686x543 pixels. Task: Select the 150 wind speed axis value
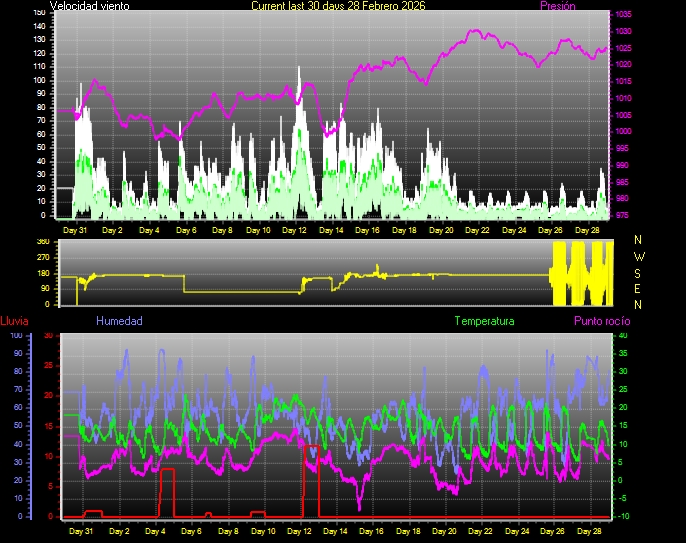coord(39,14)
